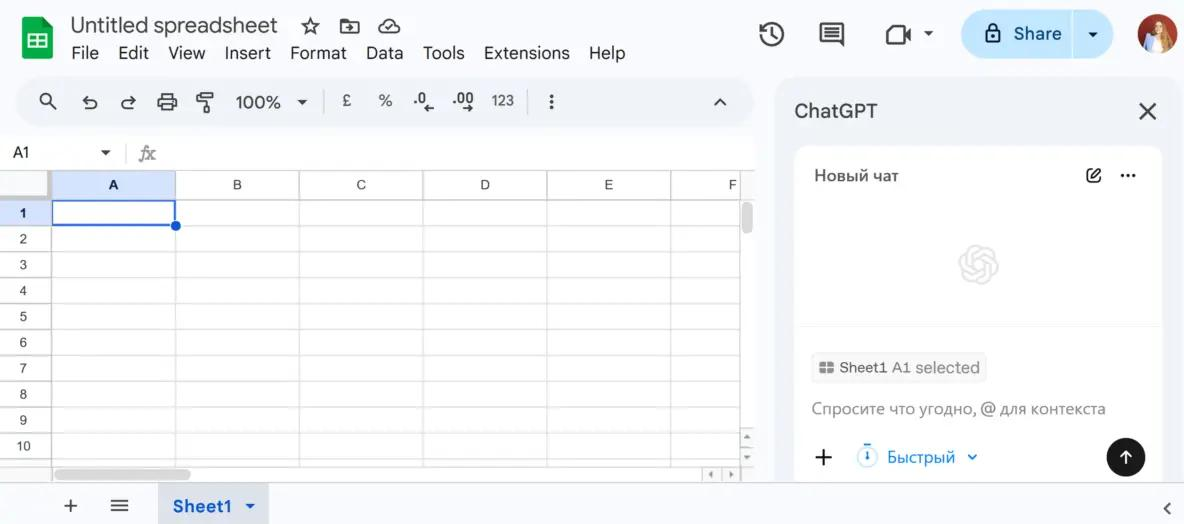
Task: Open the Google account avatar
Action: (x=1157, y=34)
